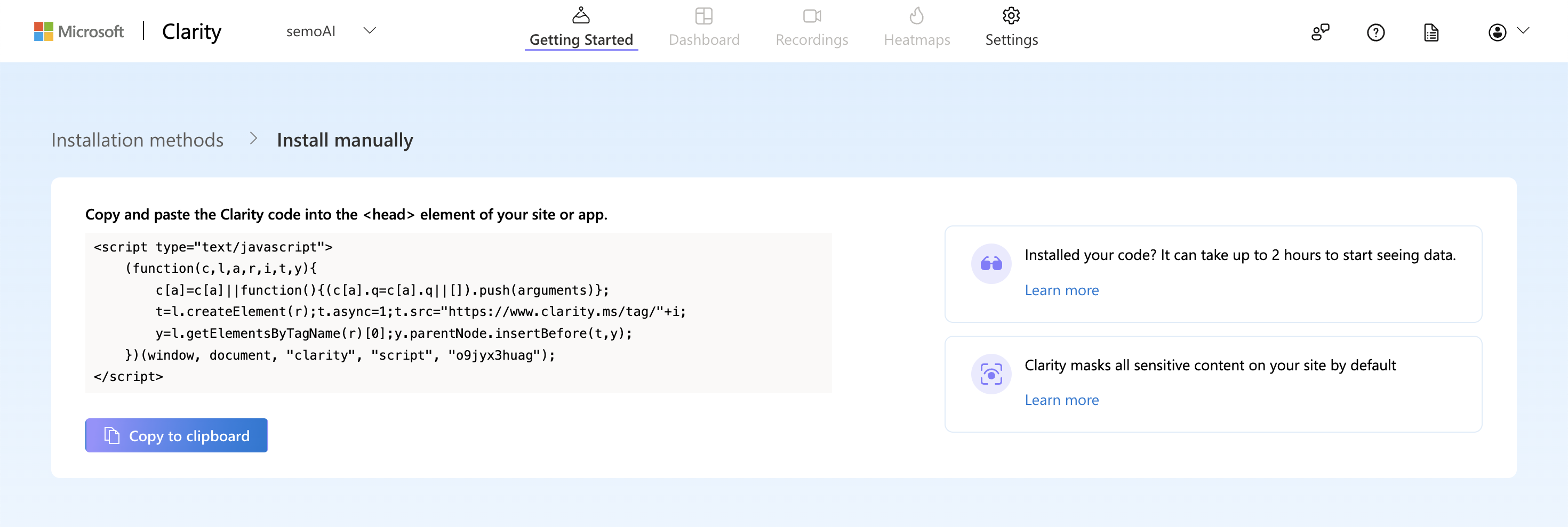Image resolution: width=1568 pixels, height=527 pixels.
Task: Click the 'Installed your code?' notice text
Action: click(x=1240, y=255)
